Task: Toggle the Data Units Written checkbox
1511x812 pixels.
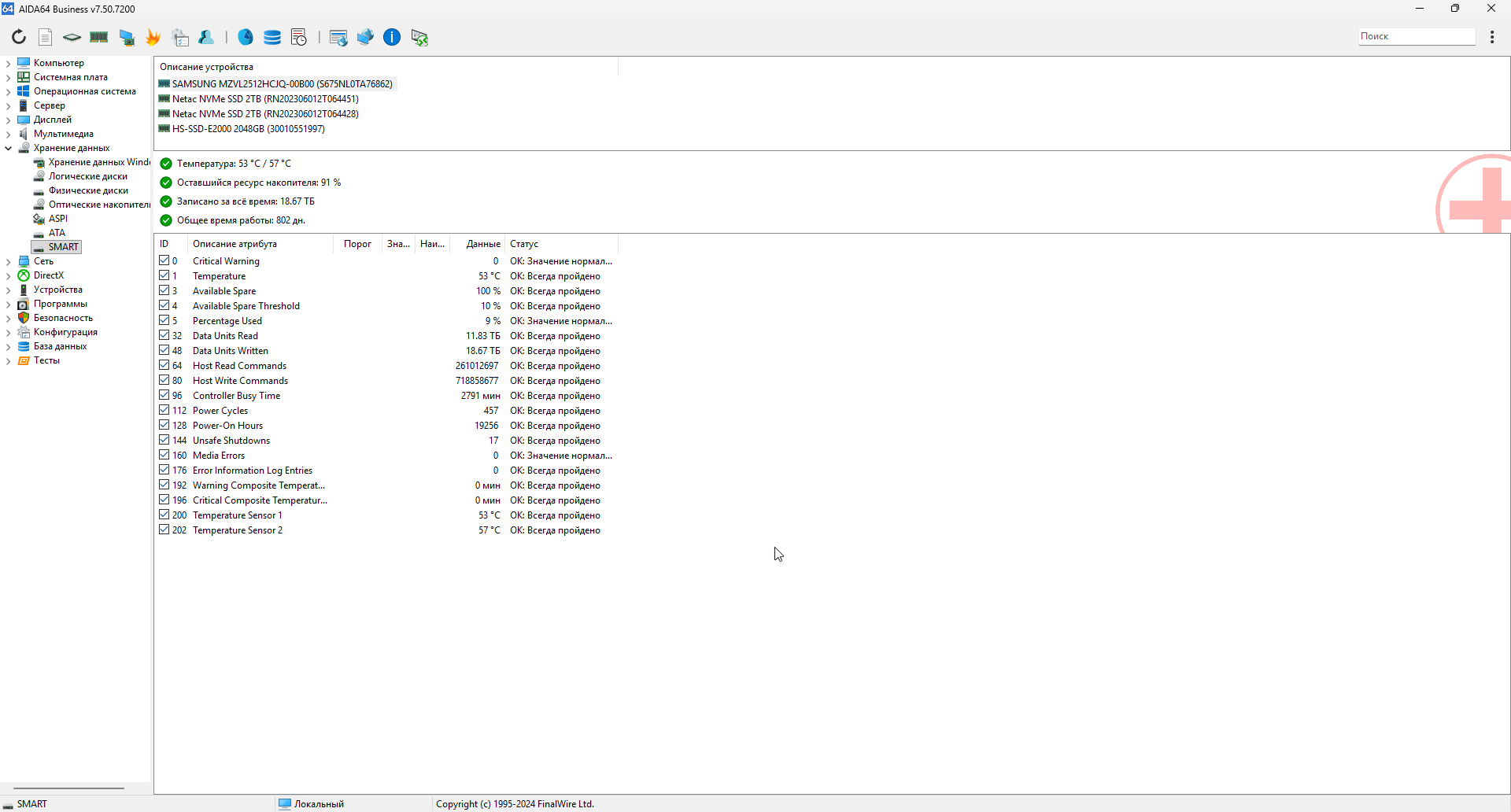Action: pyautogui.click(x=164, y=350)
